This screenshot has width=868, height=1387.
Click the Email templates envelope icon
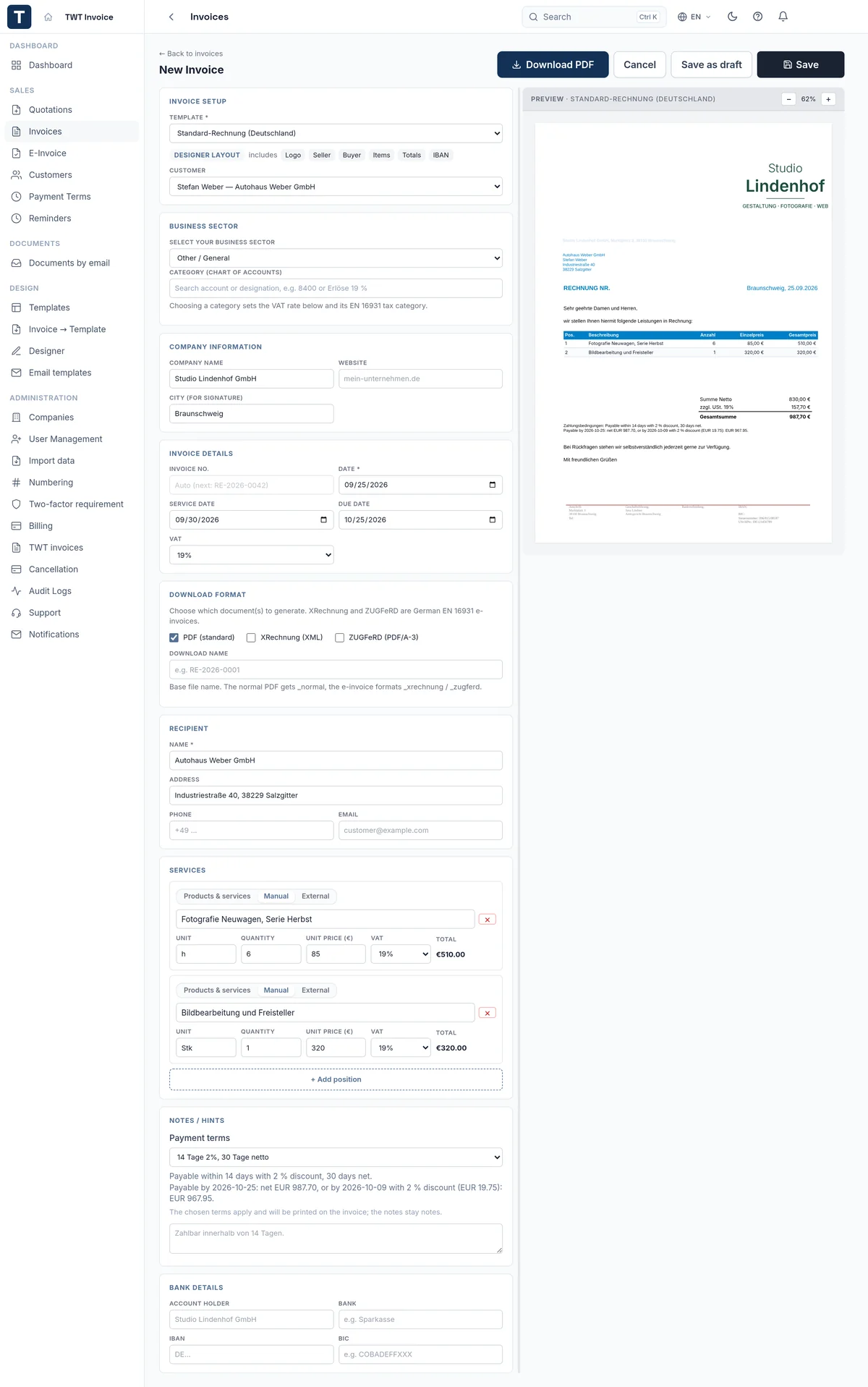tap(17, 373)
